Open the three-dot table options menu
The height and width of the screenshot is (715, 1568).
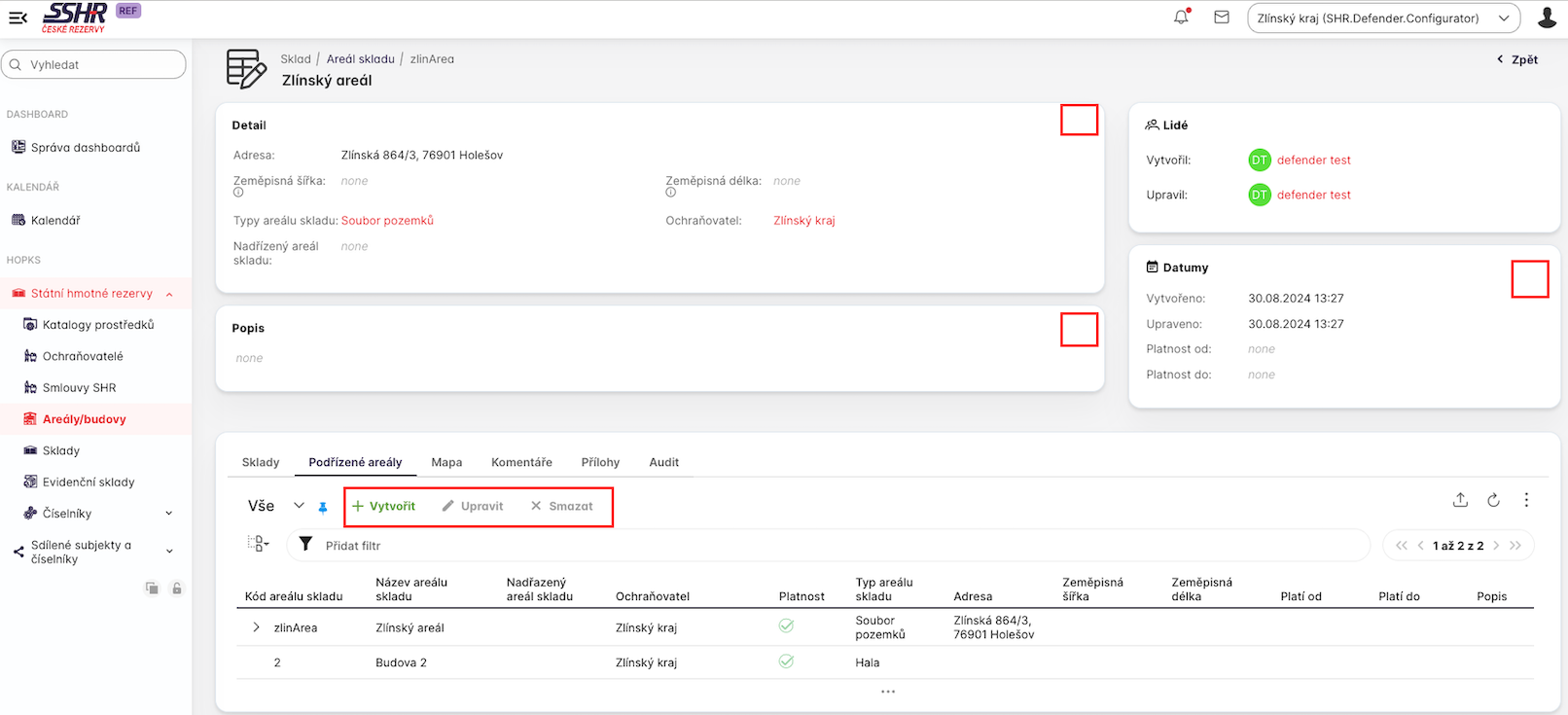(x=1526, y=500)
